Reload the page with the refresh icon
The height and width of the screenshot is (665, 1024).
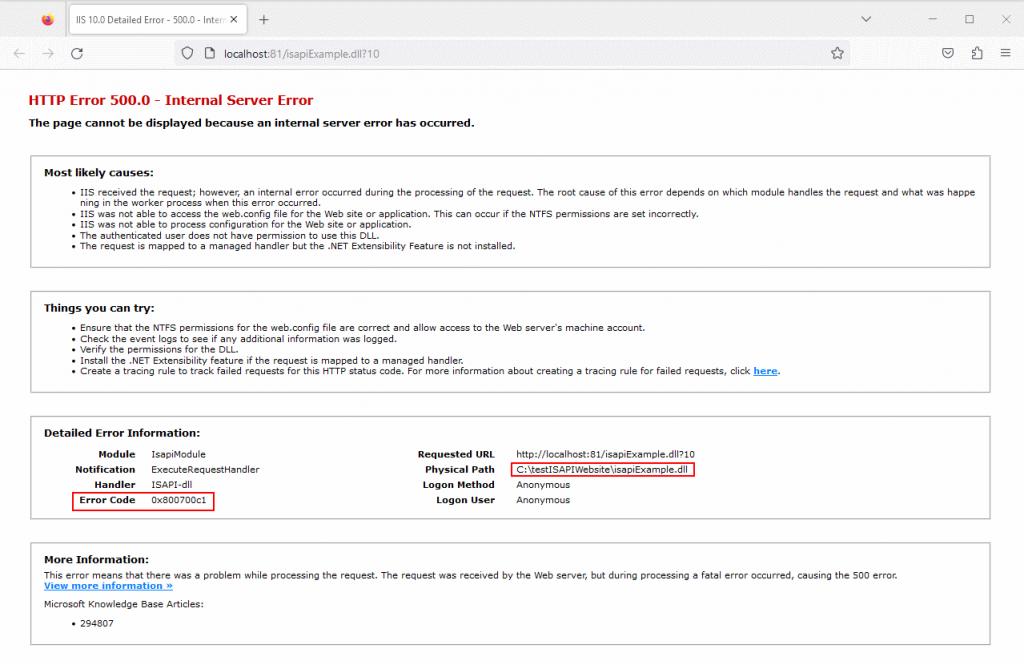pyautogui.click(x=77, y=54)
